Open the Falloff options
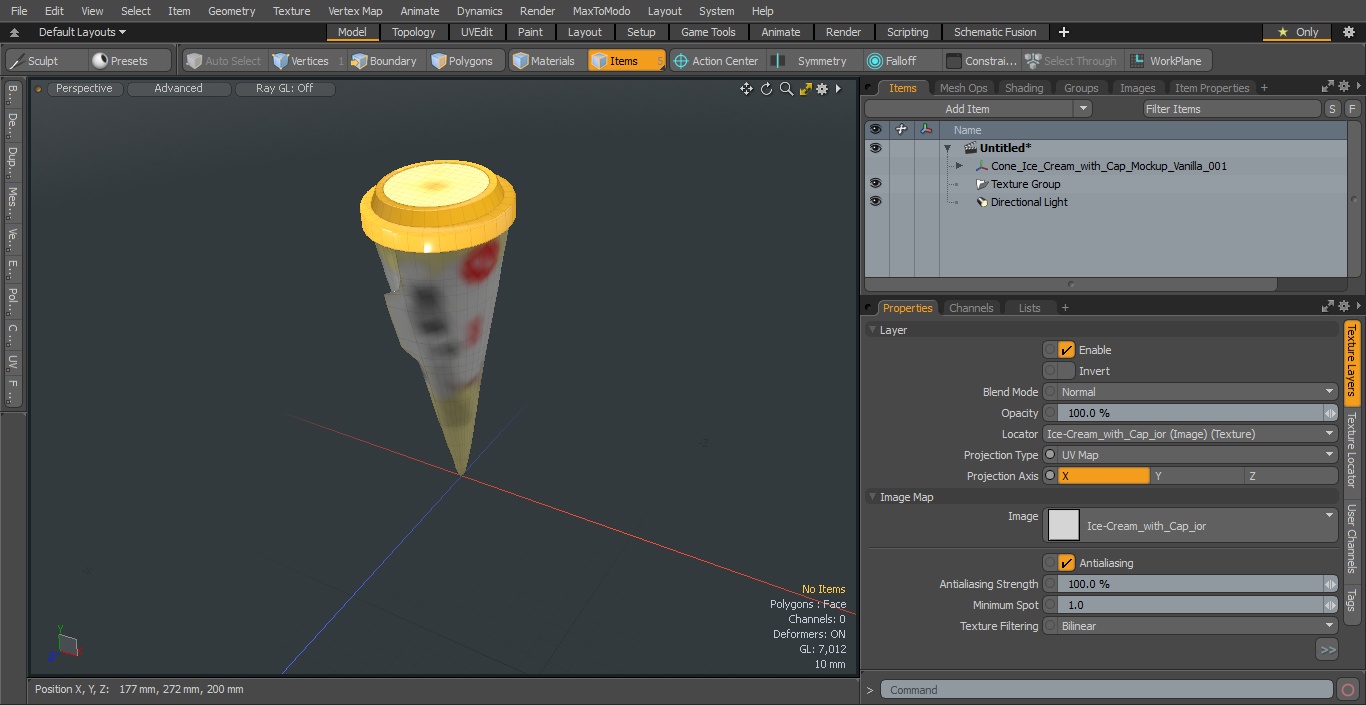Screen dimensions: 1366x705 tap(892, 61)
